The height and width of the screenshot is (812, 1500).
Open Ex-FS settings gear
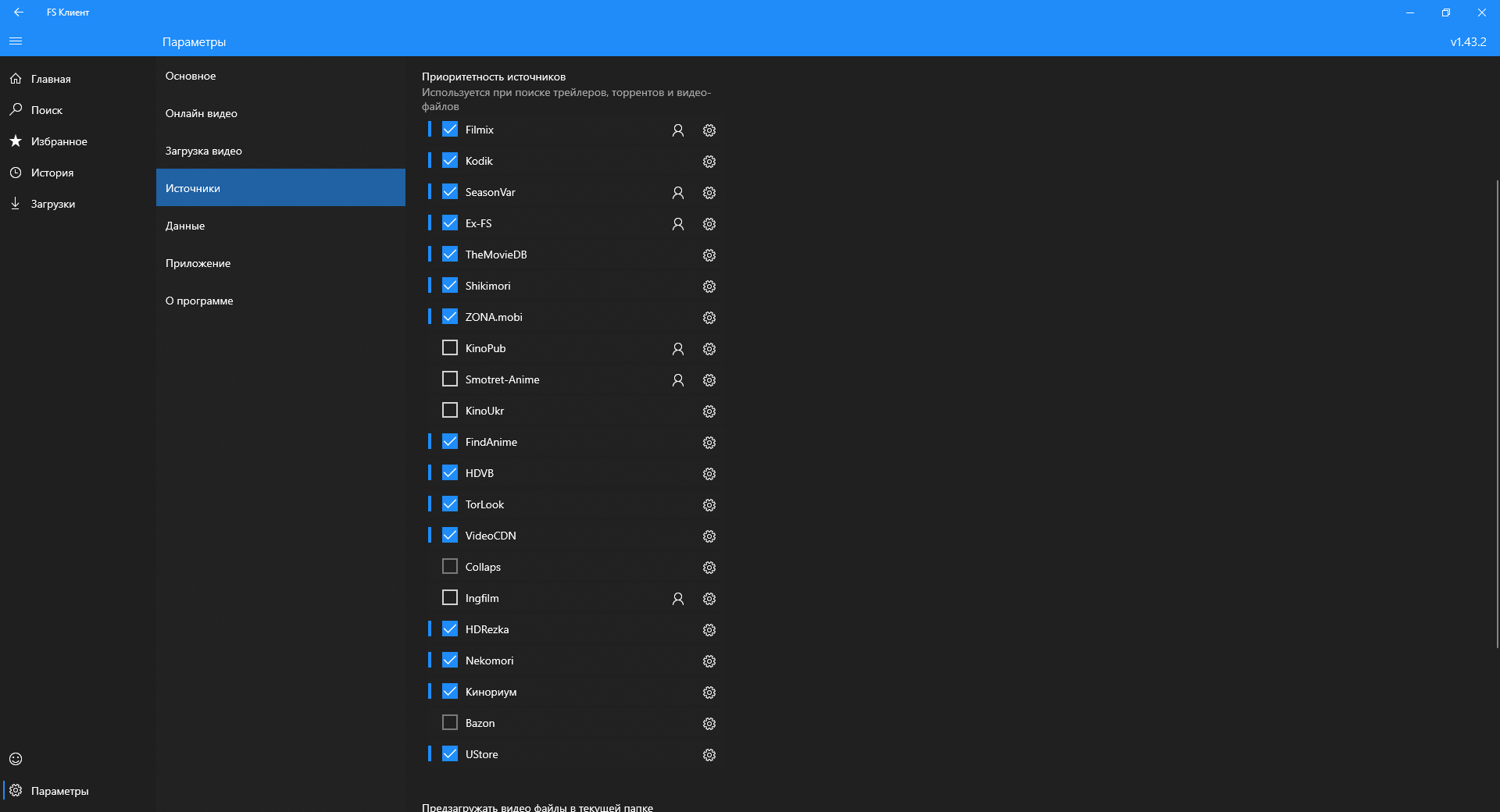709,224
